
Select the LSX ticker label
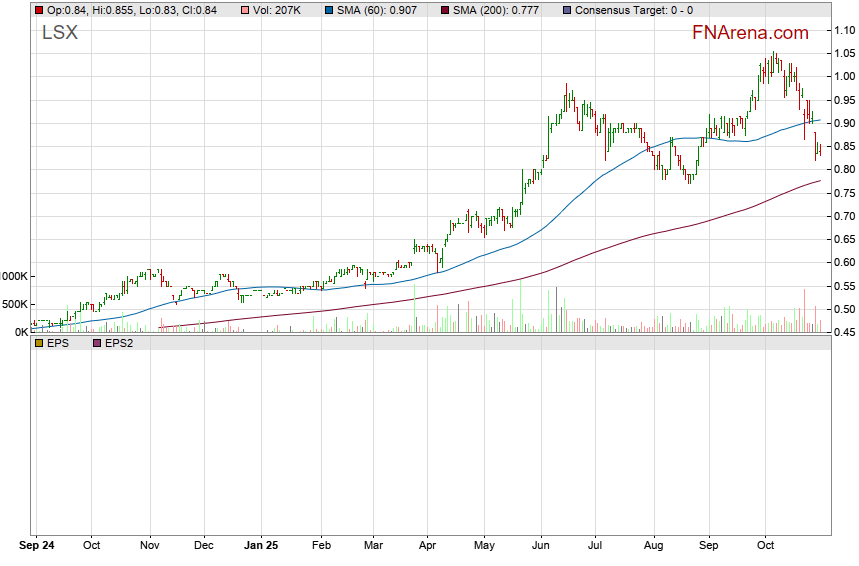59,33
